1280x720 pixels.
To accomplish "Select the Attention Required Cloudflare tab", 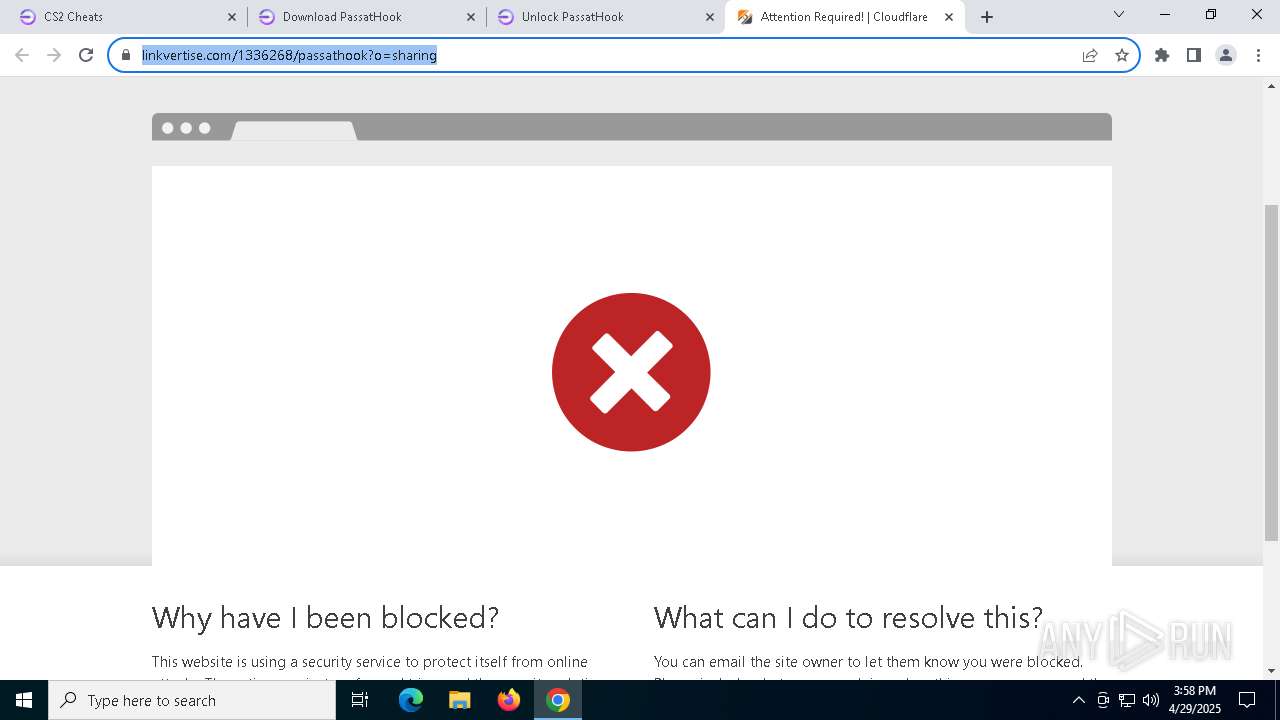I will coord(843,17).
